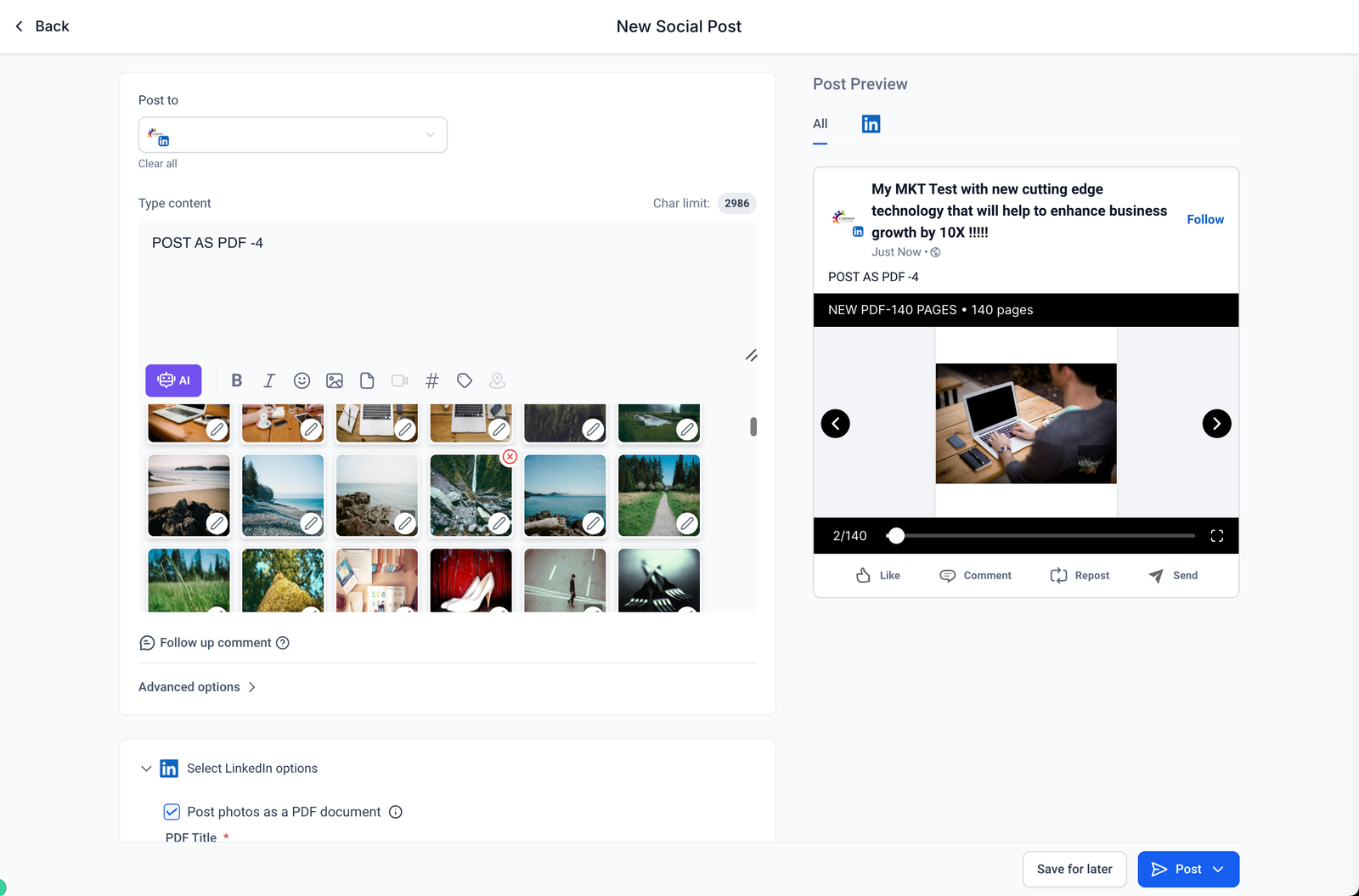Uncheck Post photos as a PDF document
This screenshot has height=896, width=1359.
(x=172, y=812)
